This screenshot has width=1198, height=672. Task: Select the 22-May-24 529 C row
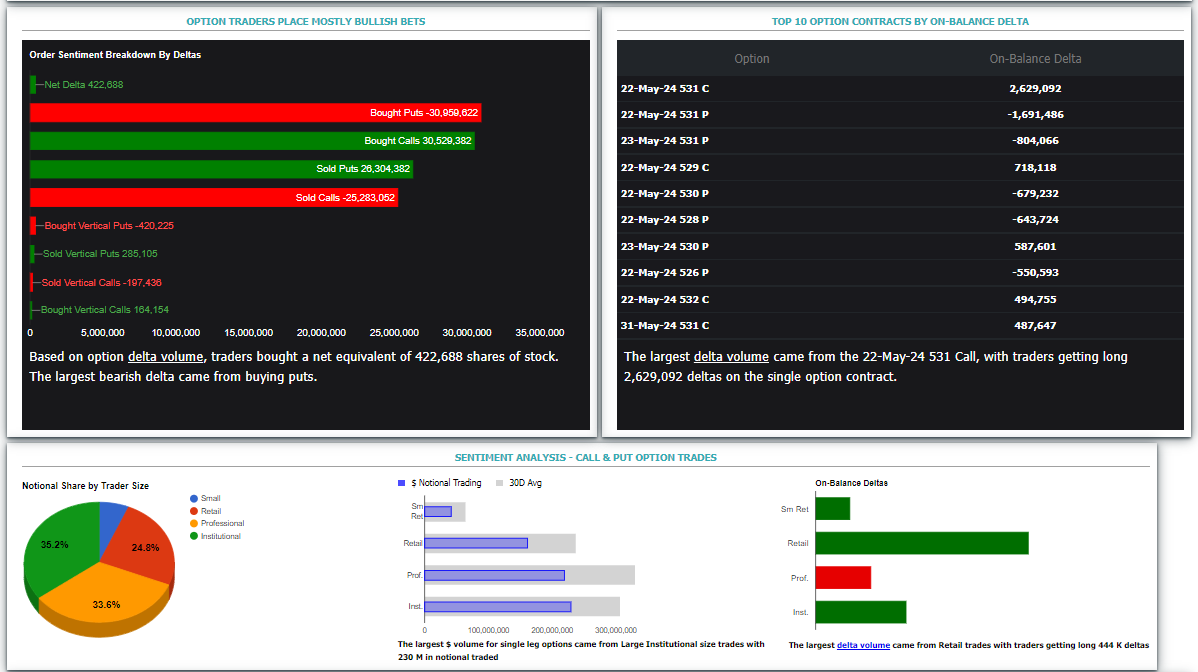pyautogui.click(x=900, y=167)
